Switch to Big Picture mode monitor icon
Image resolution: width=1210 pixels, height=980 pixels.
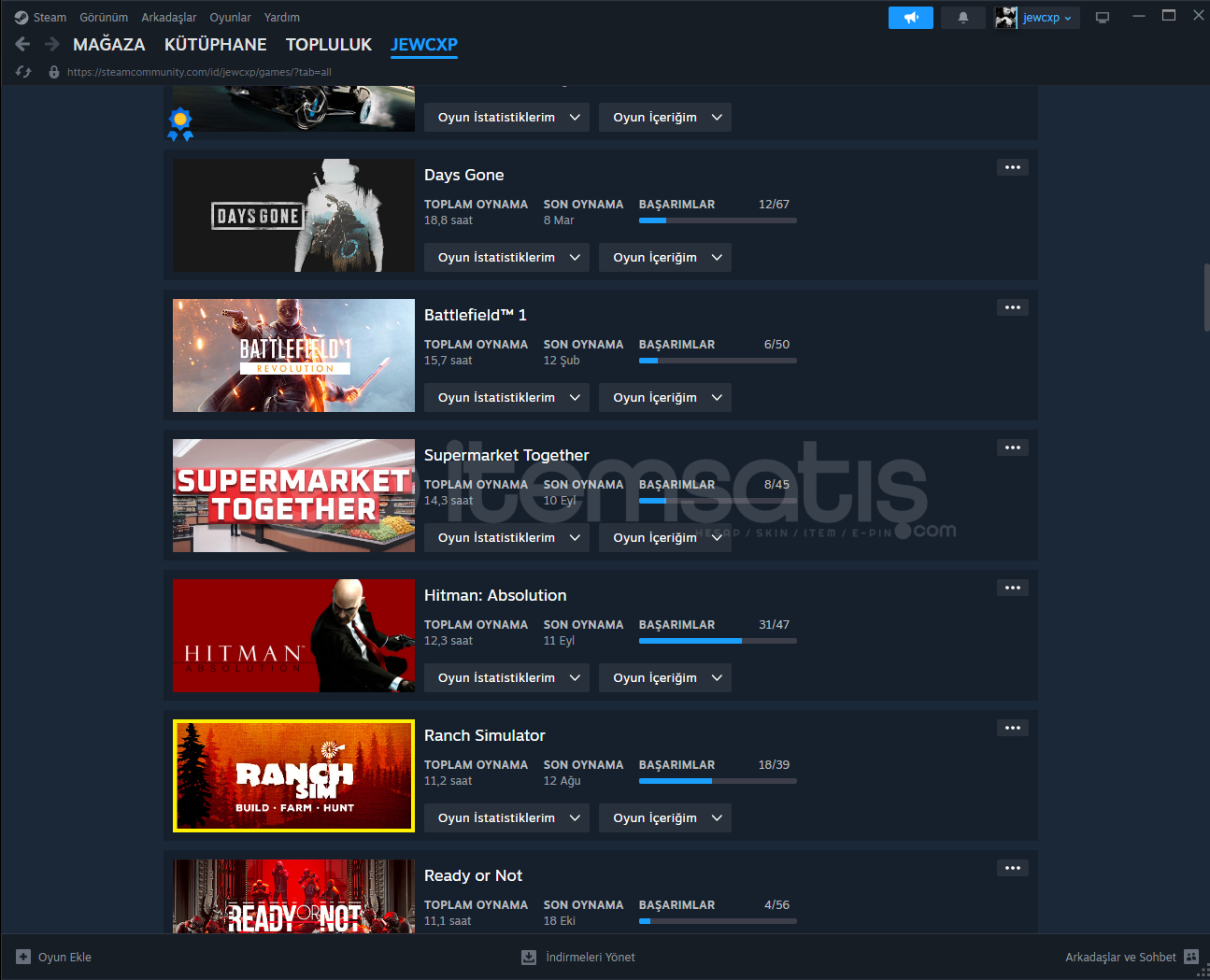[x=1103, y=18]
